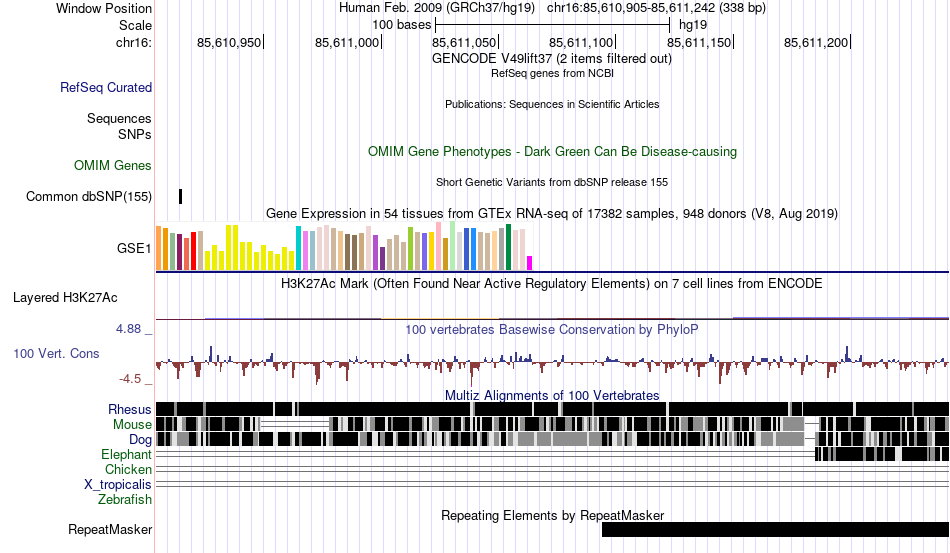Click the GTEx Gene Expression track title

pyautogui.click(x=552, y=214)
